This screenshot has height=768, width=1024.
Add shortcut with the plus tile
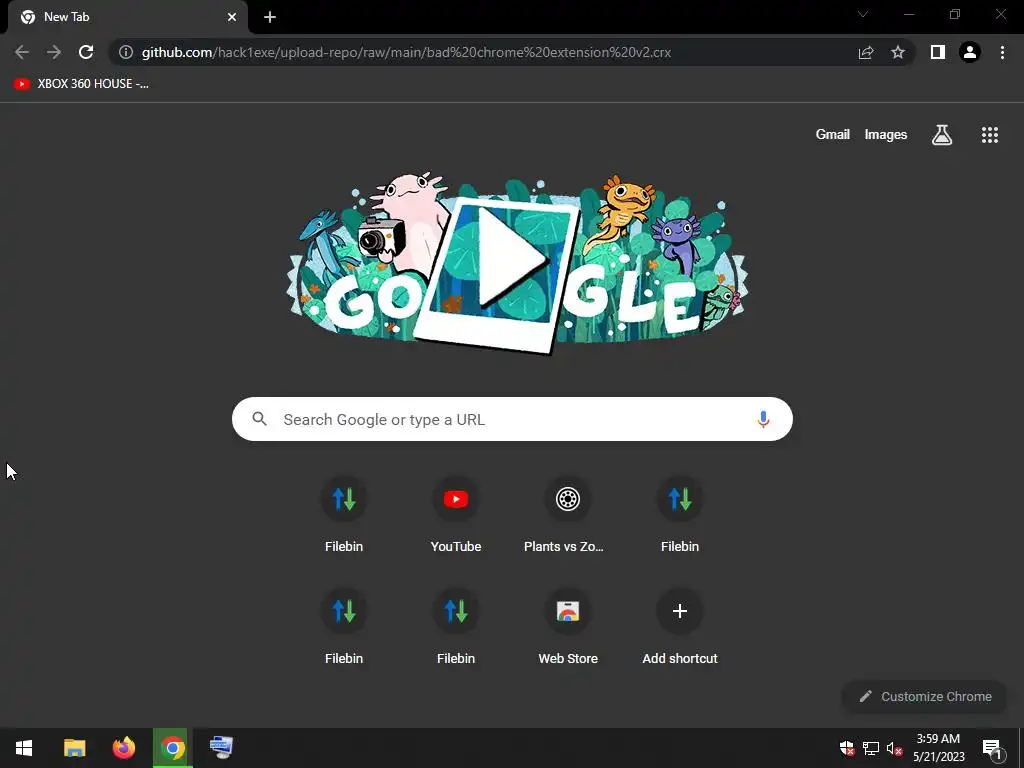point(680,629)
